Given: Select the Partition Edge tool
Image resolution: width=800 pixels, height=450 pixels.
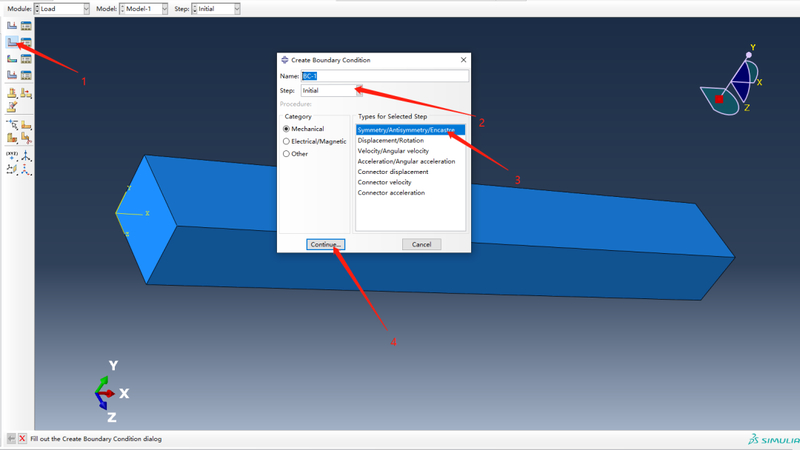Looking at the screenshot, I should click(12, 124).
